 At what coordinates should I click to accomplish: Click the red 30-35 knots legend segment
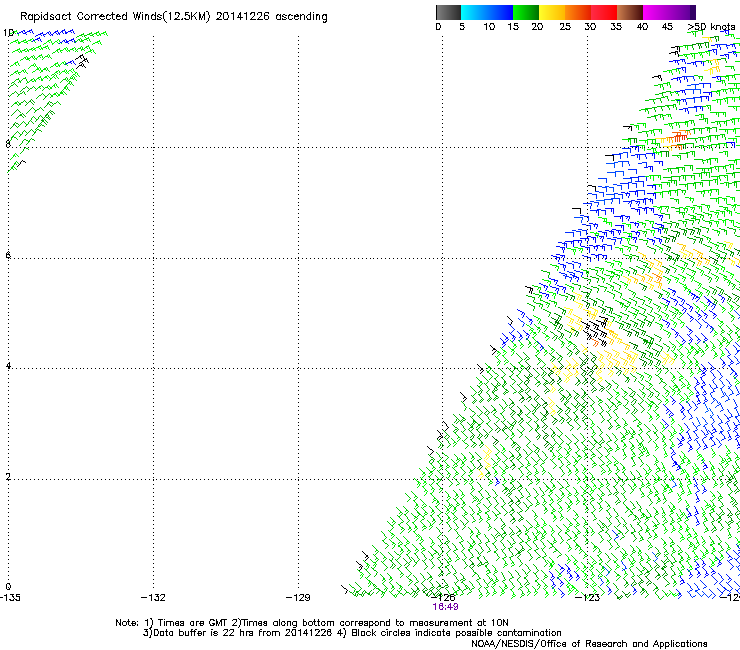pos(604,12)
